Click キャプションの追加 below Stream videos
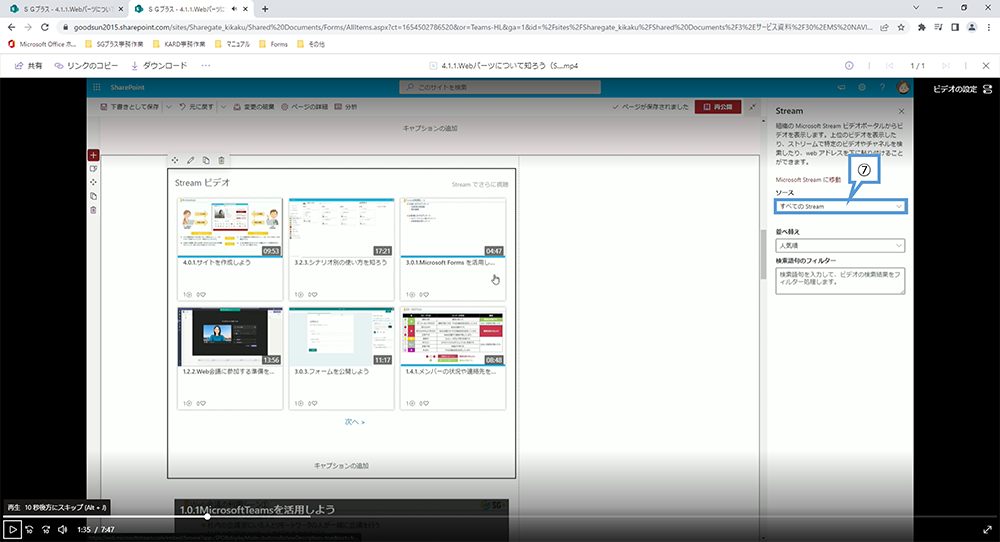1000x542 pixels. (x=341, y=465)
